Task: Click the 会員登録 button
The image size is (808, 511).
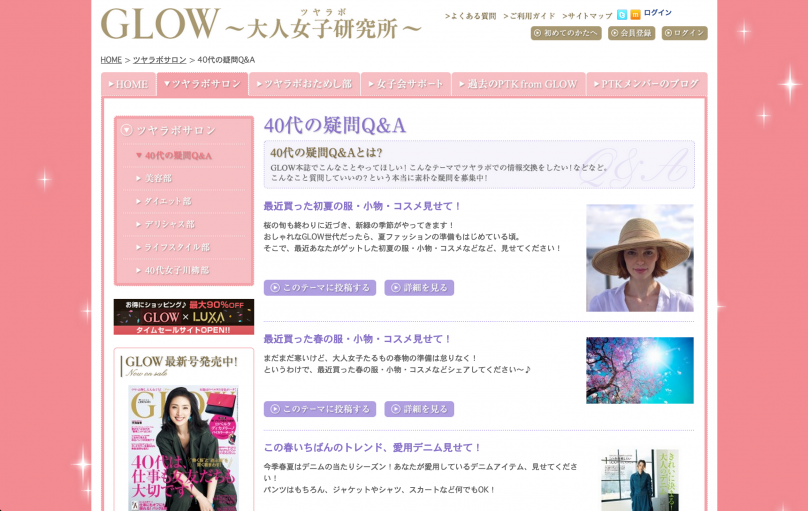Action: pos(631,33)
